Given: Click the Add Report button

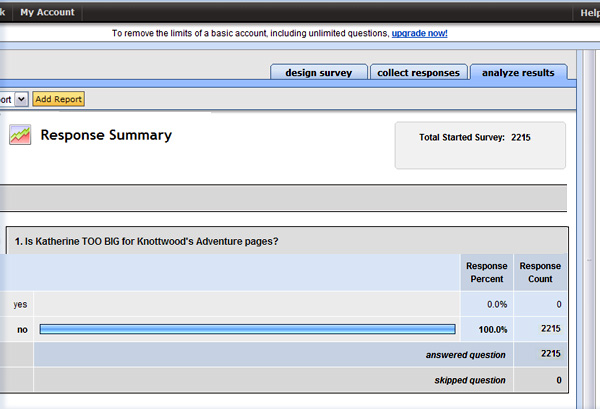Looking at the screenshot, I should [x=58, y=99].
